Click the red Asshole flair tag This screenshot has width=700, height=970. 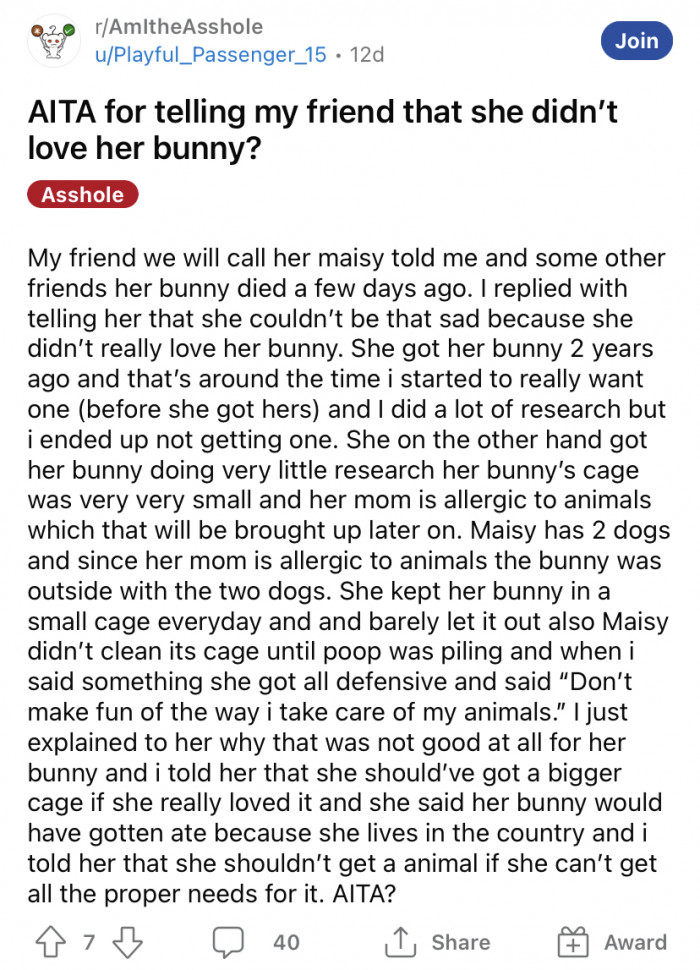[x=83, y=194]
